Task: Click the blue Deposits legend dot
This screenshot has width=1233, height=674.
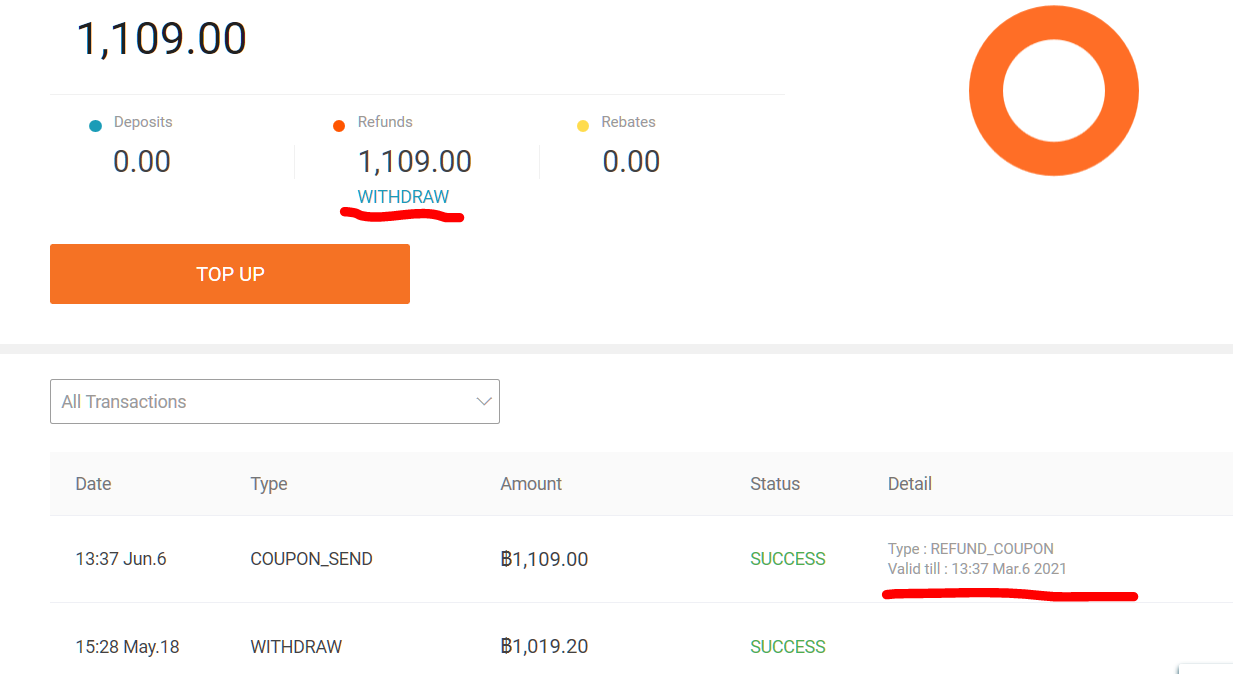Action: pos(95,125)
